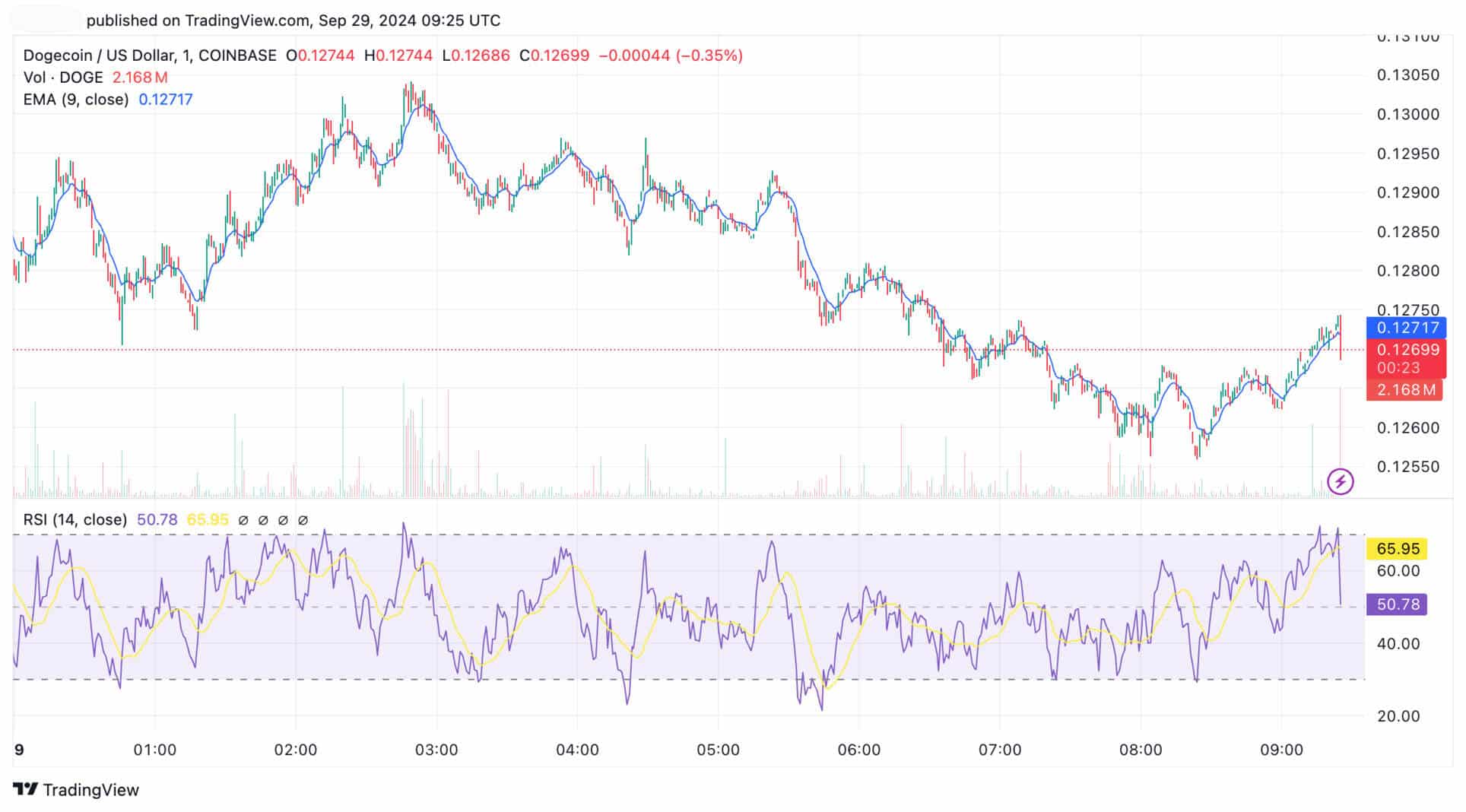The height and width of the screenshot is (812, 1466).
Task: Click the Vol · DOGE indicator label
Action: pyautogui.click(x=63, y=78)
